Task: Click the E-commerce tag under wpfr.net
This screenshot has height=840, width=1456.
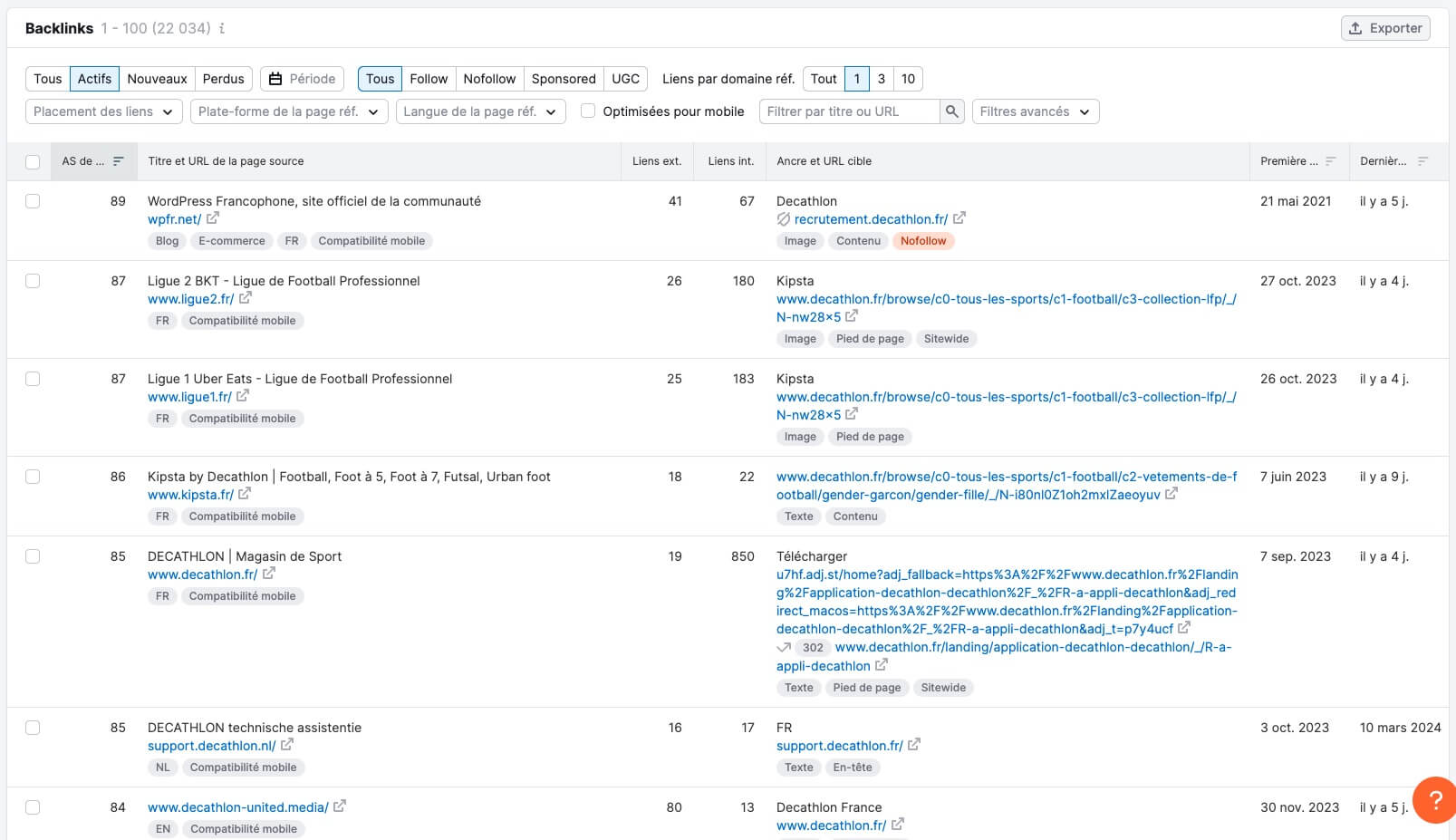Action: click(232, 241)
